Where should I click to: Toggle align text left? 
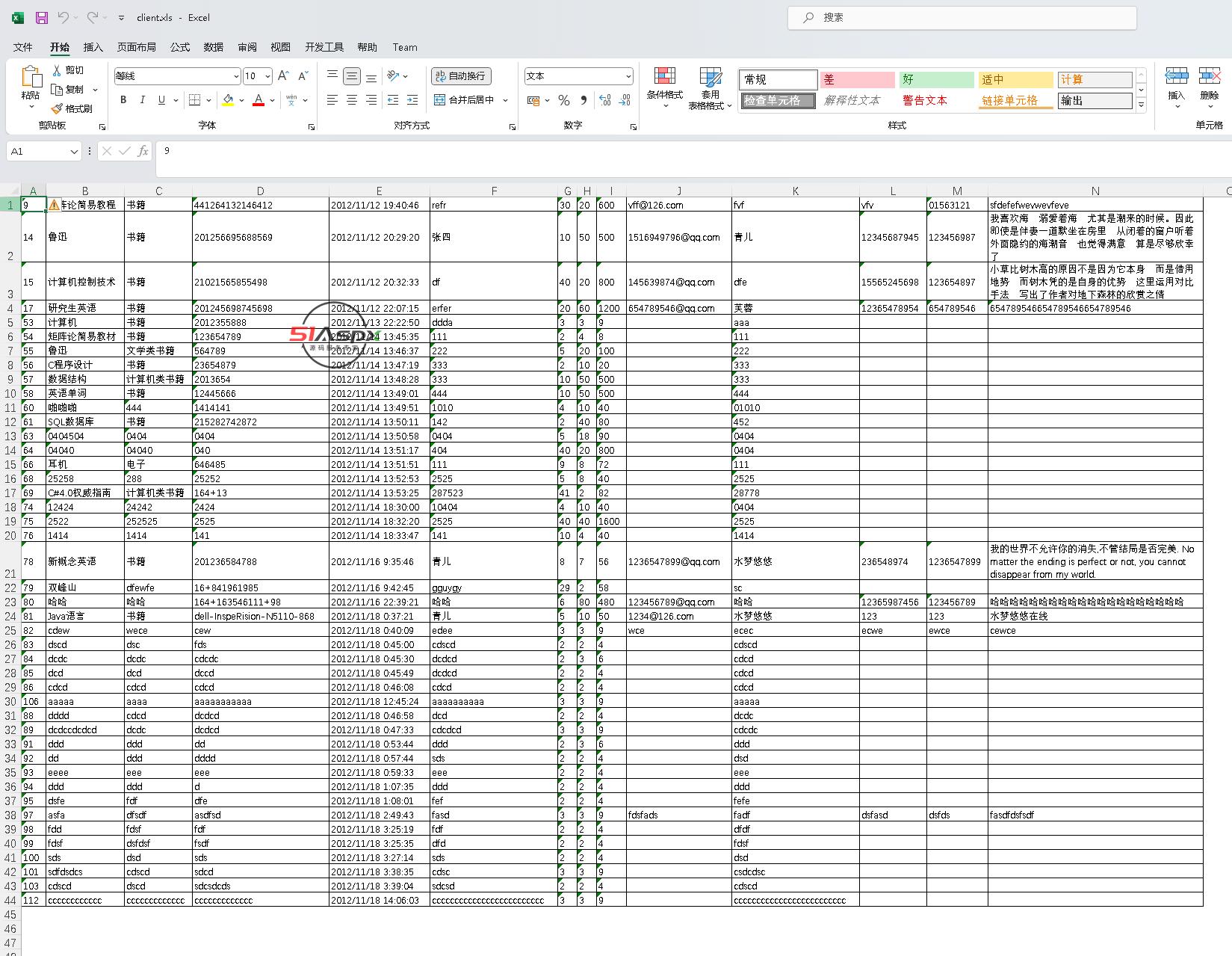332,99
